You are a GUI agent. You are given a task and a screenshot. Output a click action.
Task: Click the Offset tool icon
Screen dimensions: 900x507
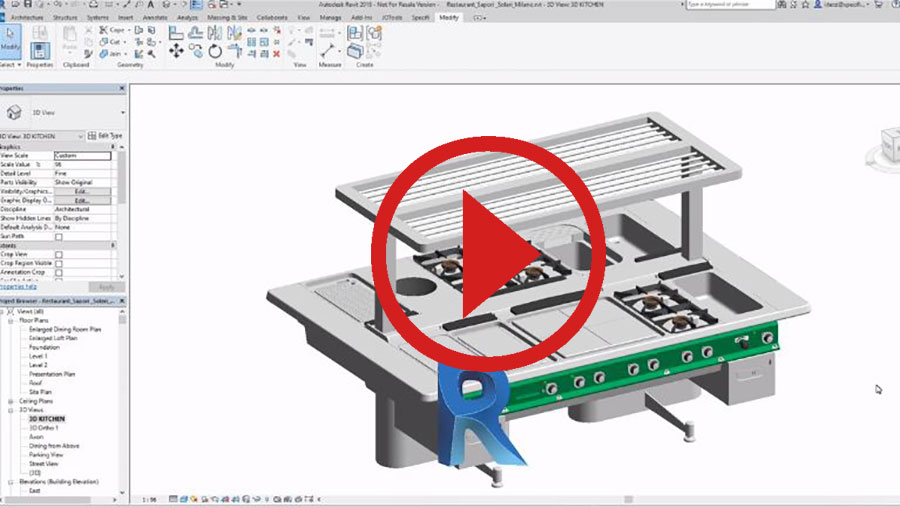pyautogui.click(x=196, y=33)
